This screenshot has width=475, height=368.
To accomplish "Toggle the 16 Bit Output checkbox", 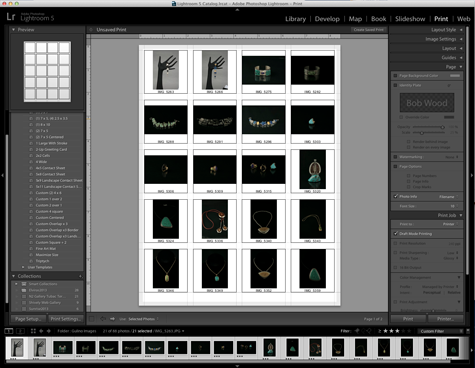I will (395, 267).
